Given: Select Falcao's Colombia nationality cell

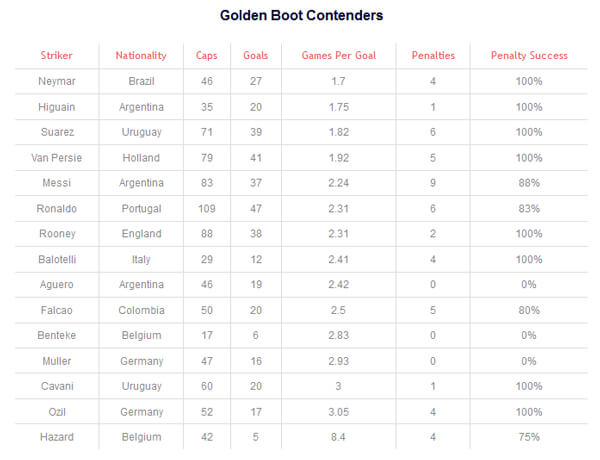Looking at the screenshot, I should [x=141, y=310].
